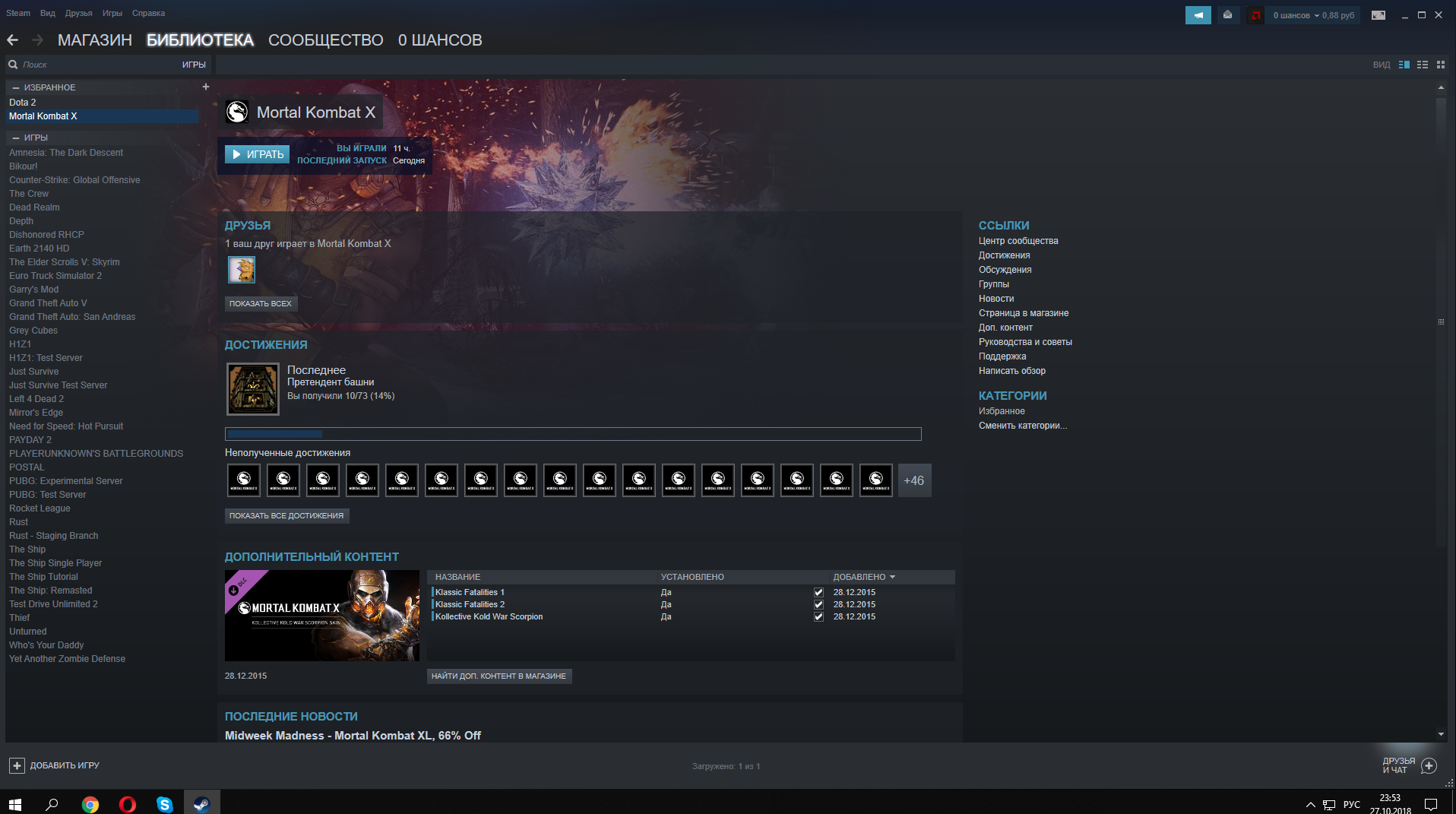Screen dimensions: 1456x814
Task: Select the detail view icon
Action: pos(1404,65)
